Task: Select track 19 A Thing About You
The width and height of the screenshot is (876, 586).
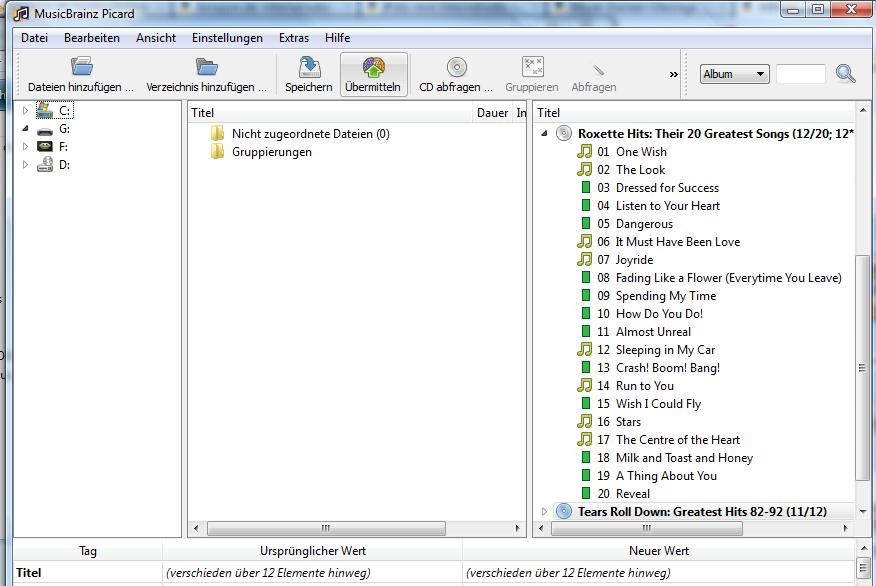Action: pos(656,475)
